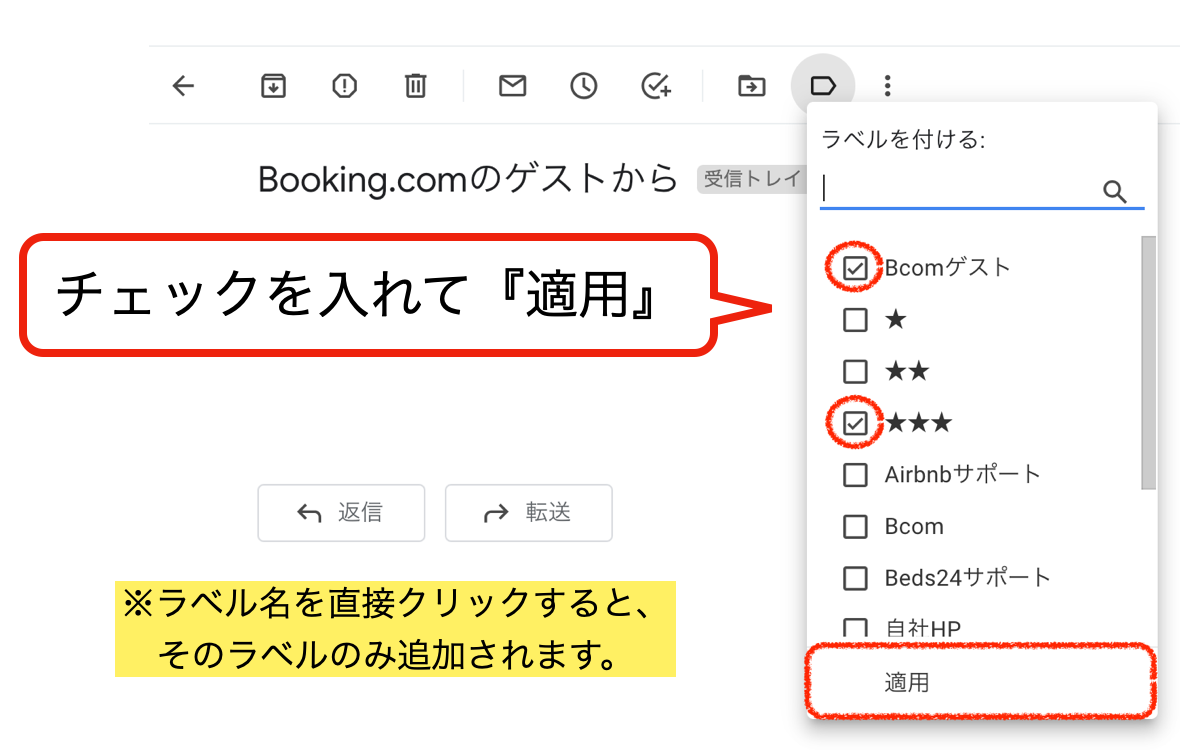Image resolution: width=1180 pixels, height=750 pixels.
Task: Click the label tag icon in toolbar
Action: pyautogui.click(x=822, y=86)
